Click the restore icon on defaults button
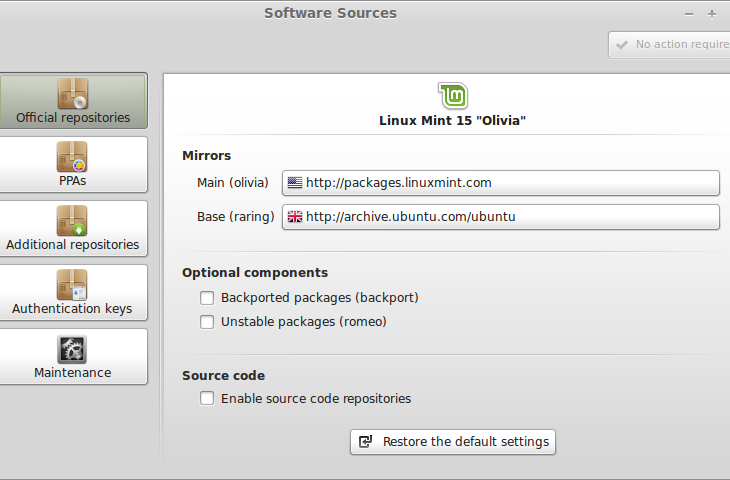Image resolution: width=730 pixels, height=480 pixels. point(366,441)
